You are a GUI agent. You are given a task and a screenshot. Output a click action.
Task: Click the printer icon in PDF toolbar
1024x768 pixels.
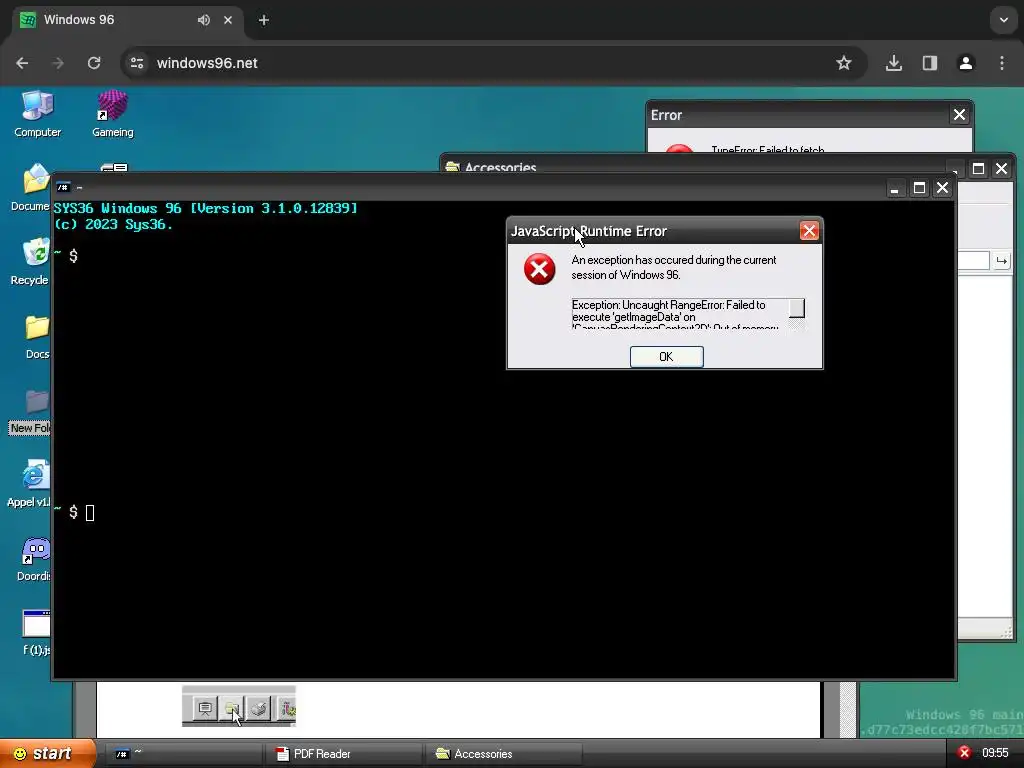(259, 708)
